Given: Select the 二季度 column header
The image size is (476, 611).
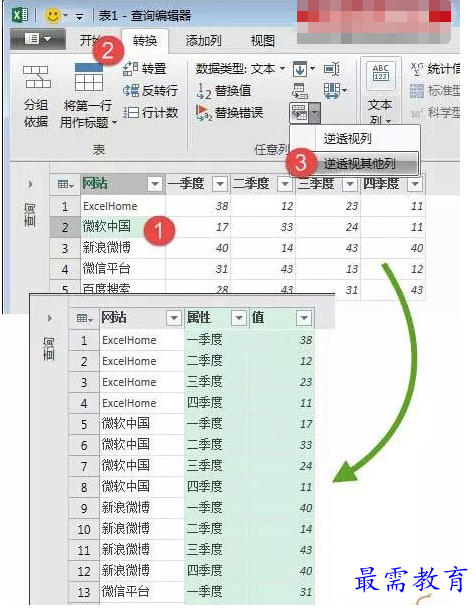Looking at the screenshot, I should coord(251,184).
